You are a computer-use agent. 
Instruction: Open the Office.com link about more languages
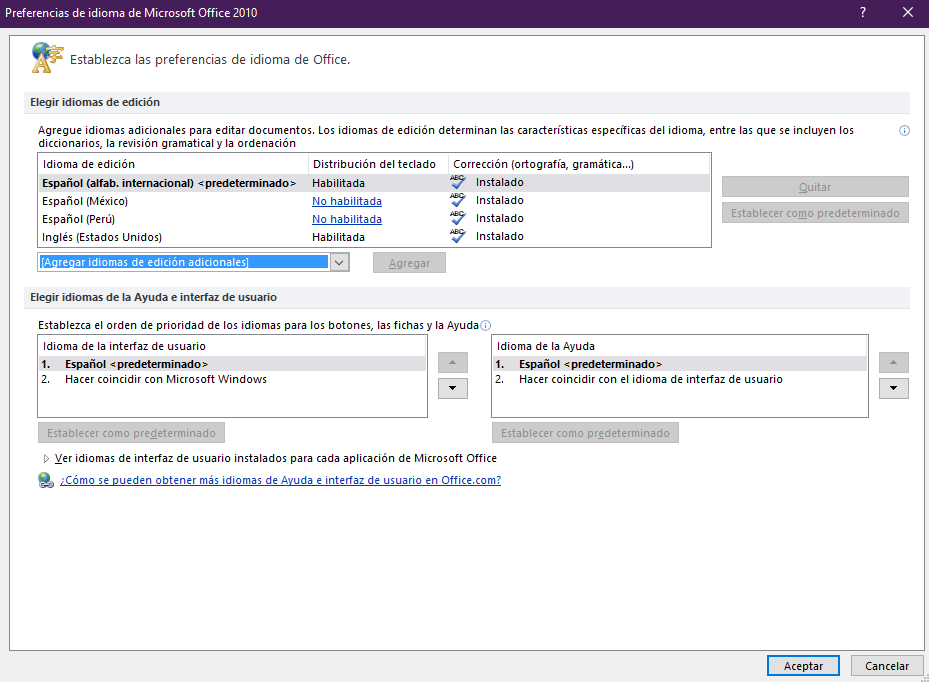280,480
